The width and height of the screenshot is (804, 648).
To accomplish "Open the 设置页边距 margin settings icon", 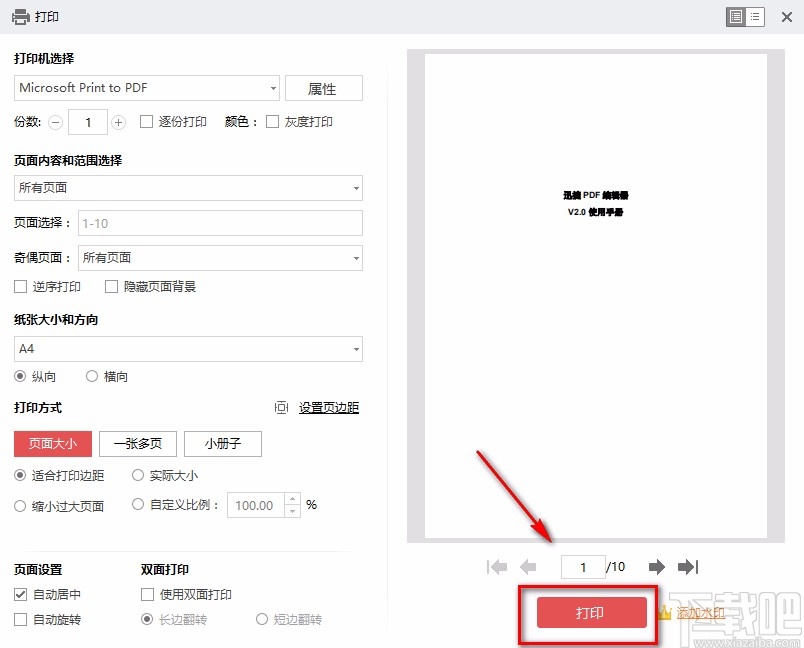I will point(282,408).
